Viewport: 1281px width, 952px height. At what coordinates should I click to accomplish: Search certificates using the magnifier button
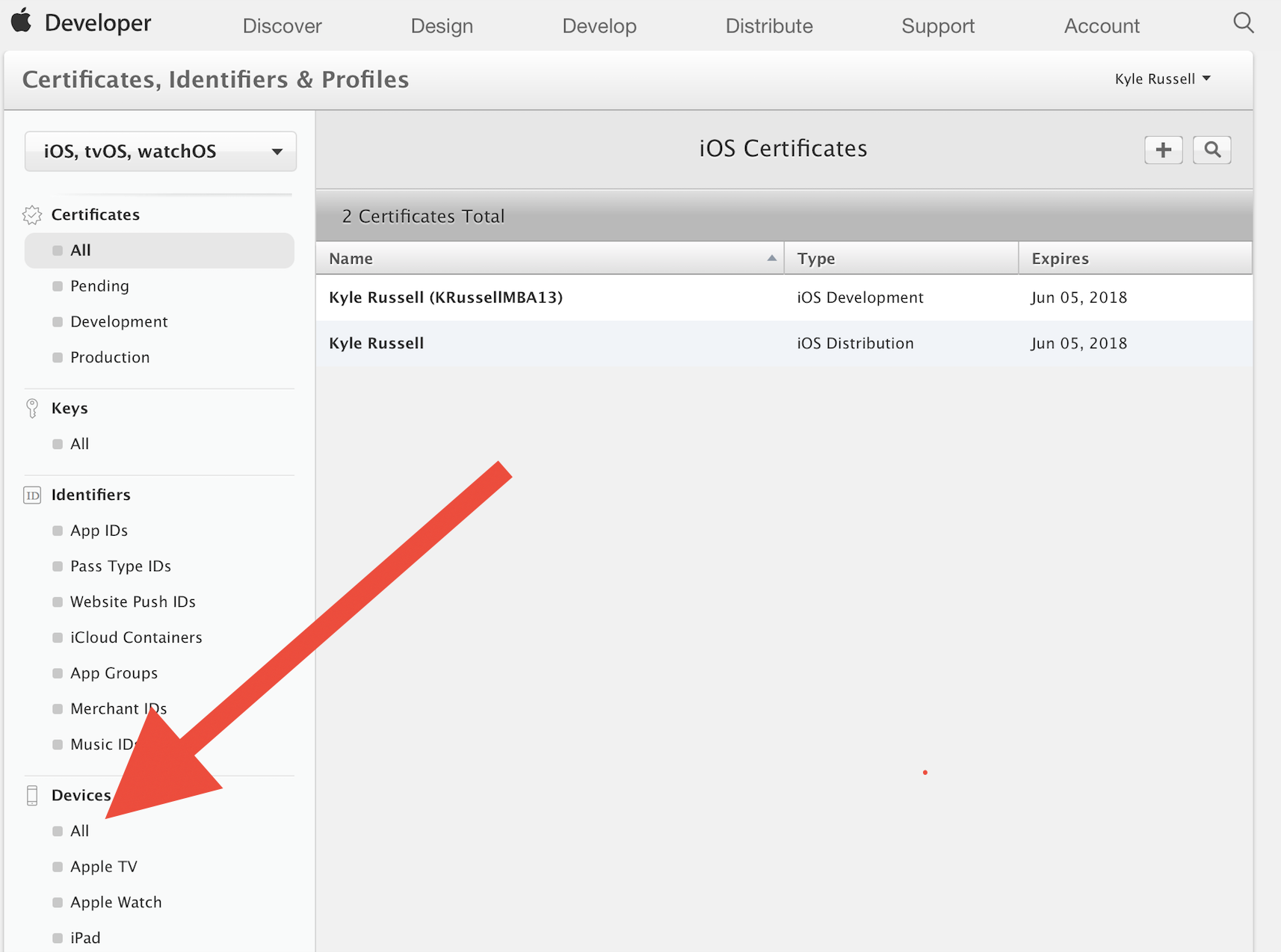click(1211, 150)
